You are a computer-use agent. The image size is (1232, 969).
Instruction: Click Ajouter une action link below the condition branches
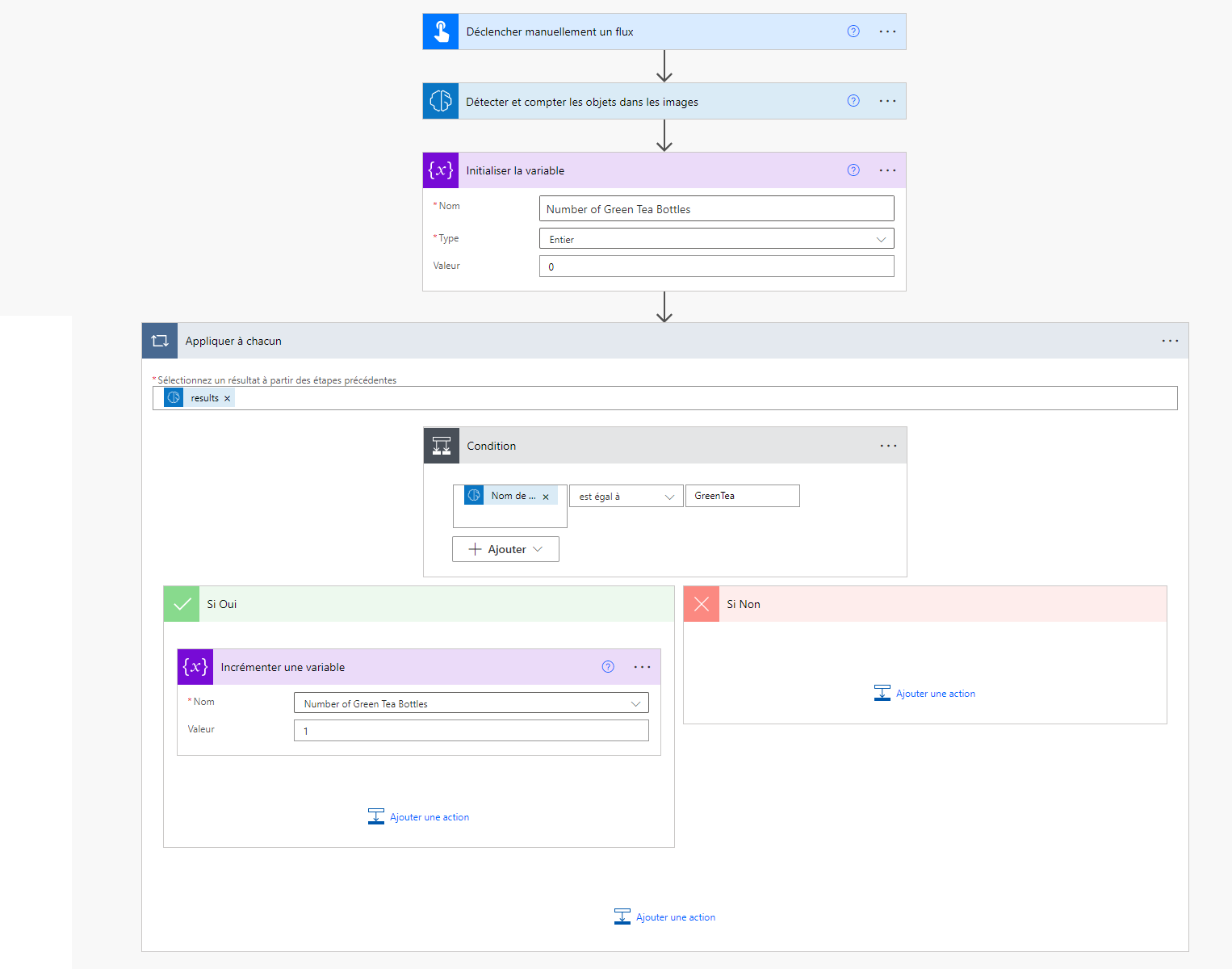click(675, 917)
